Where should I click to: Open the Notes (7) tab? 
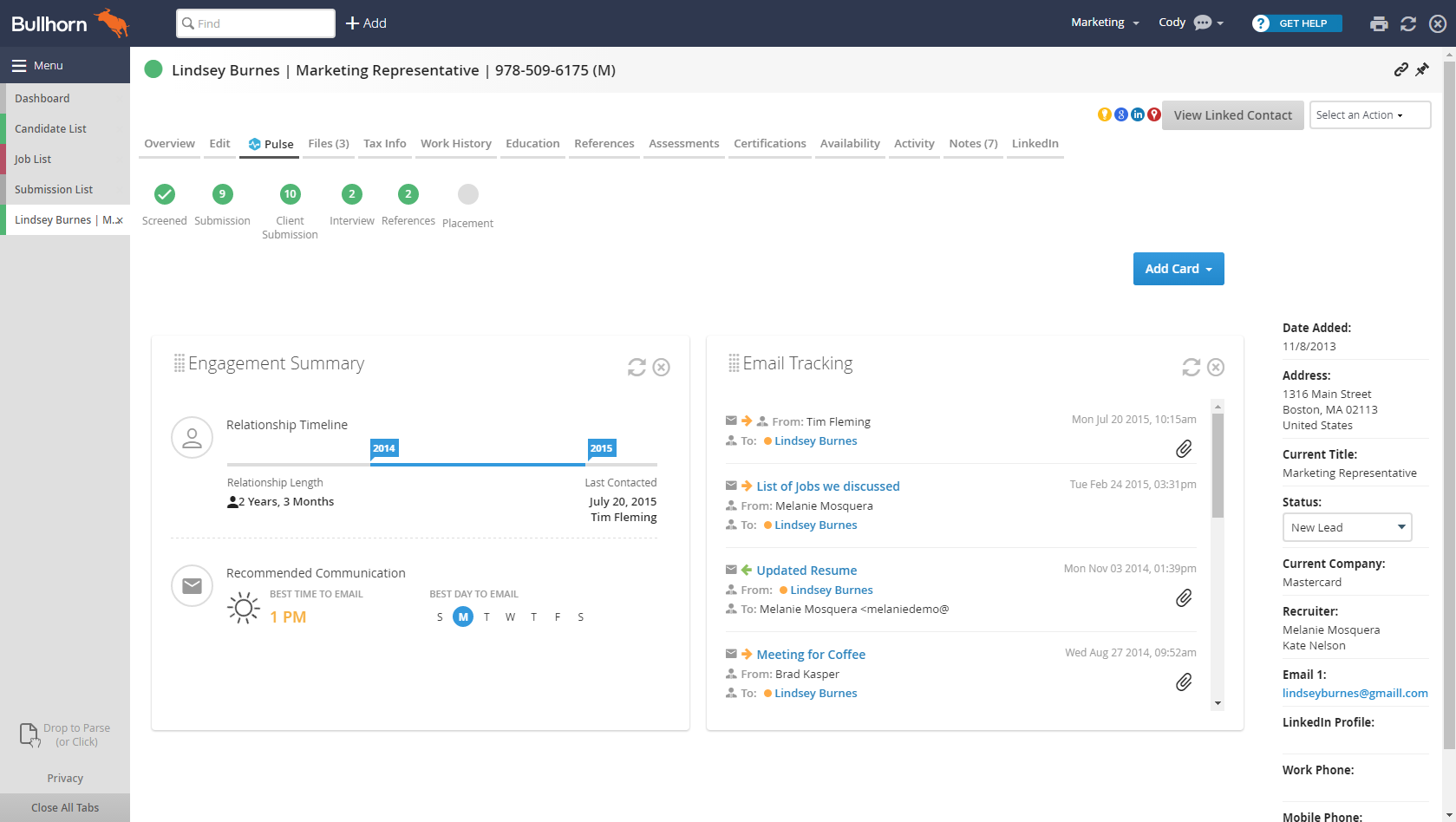pyautogui.click(x=972, y=143)
